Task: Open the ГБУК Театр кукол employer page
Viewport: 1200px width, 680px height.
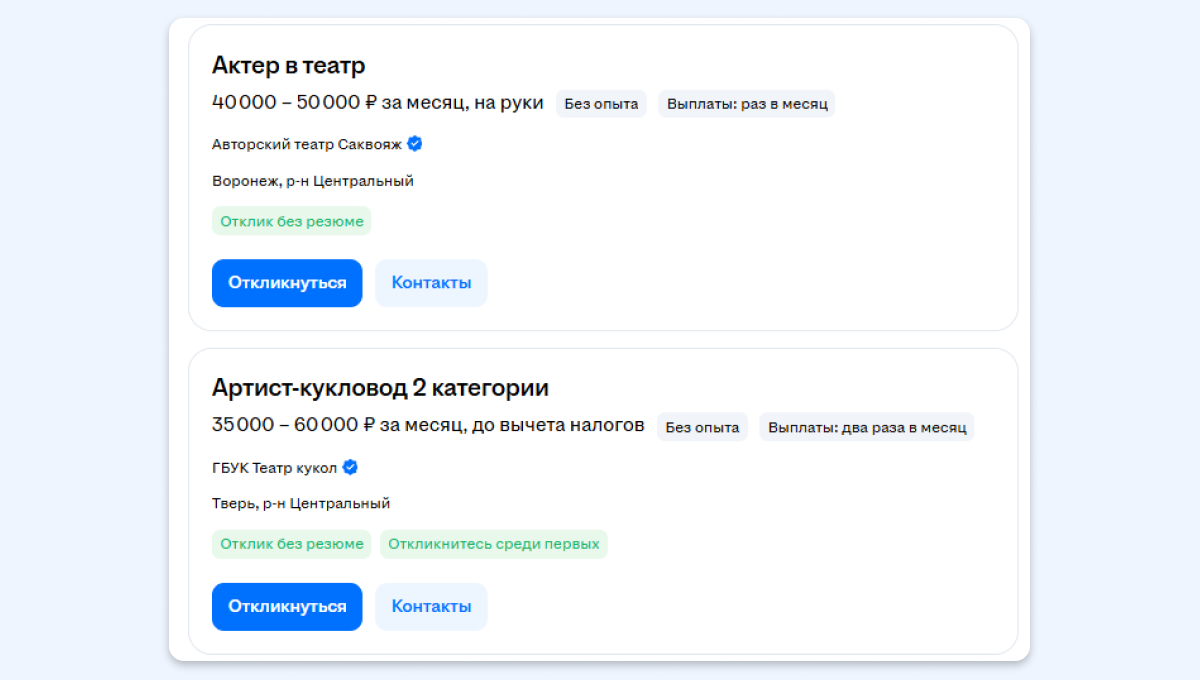Action: [x=274, y=468]
